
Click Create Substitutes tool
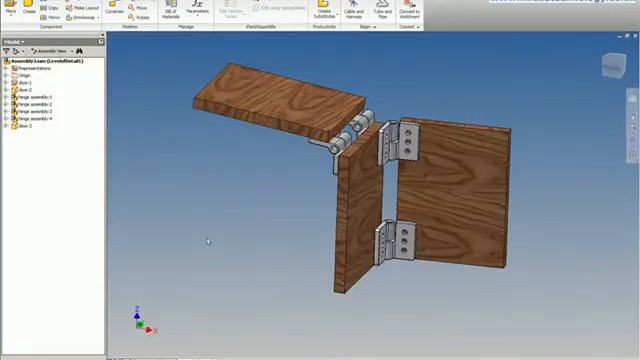[x=324, y=10]
